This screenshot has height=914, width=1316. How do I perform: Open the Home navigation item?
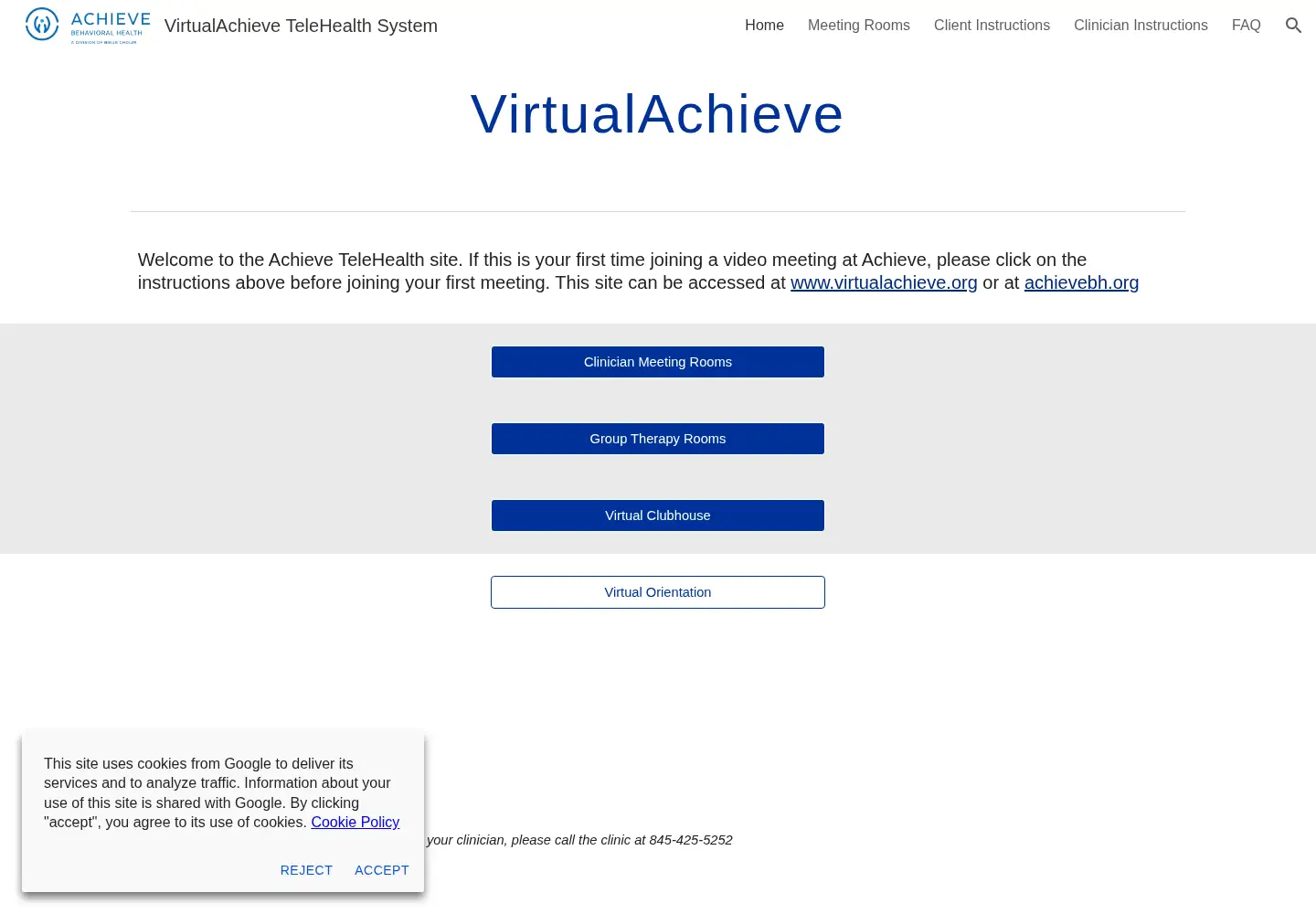[764, 26]
